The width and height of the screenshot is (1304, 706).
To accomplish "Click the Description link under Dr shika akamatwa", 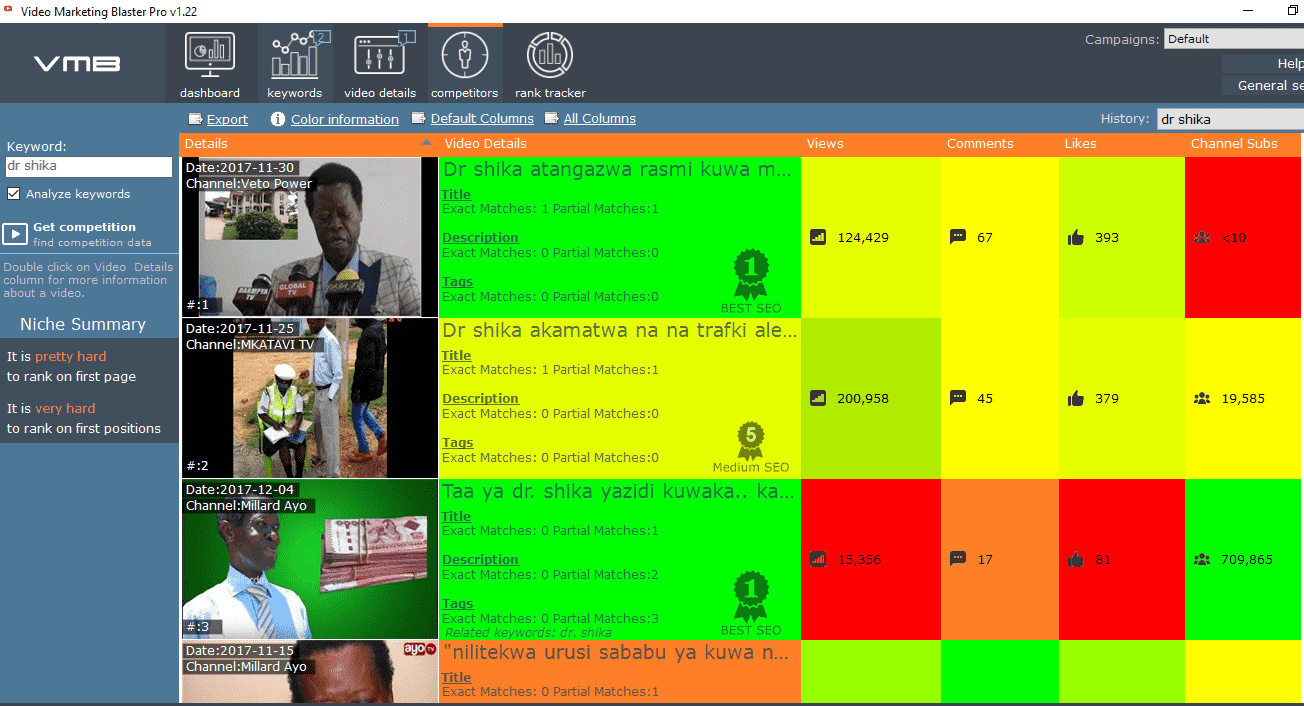I will [x=480, y=398].
